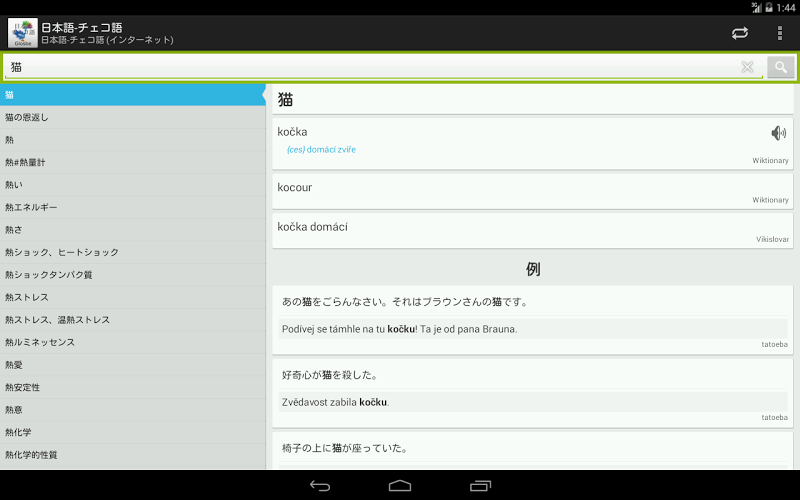Select 熱愛 in word list
The image size is (800, 500).
point(133,365)
